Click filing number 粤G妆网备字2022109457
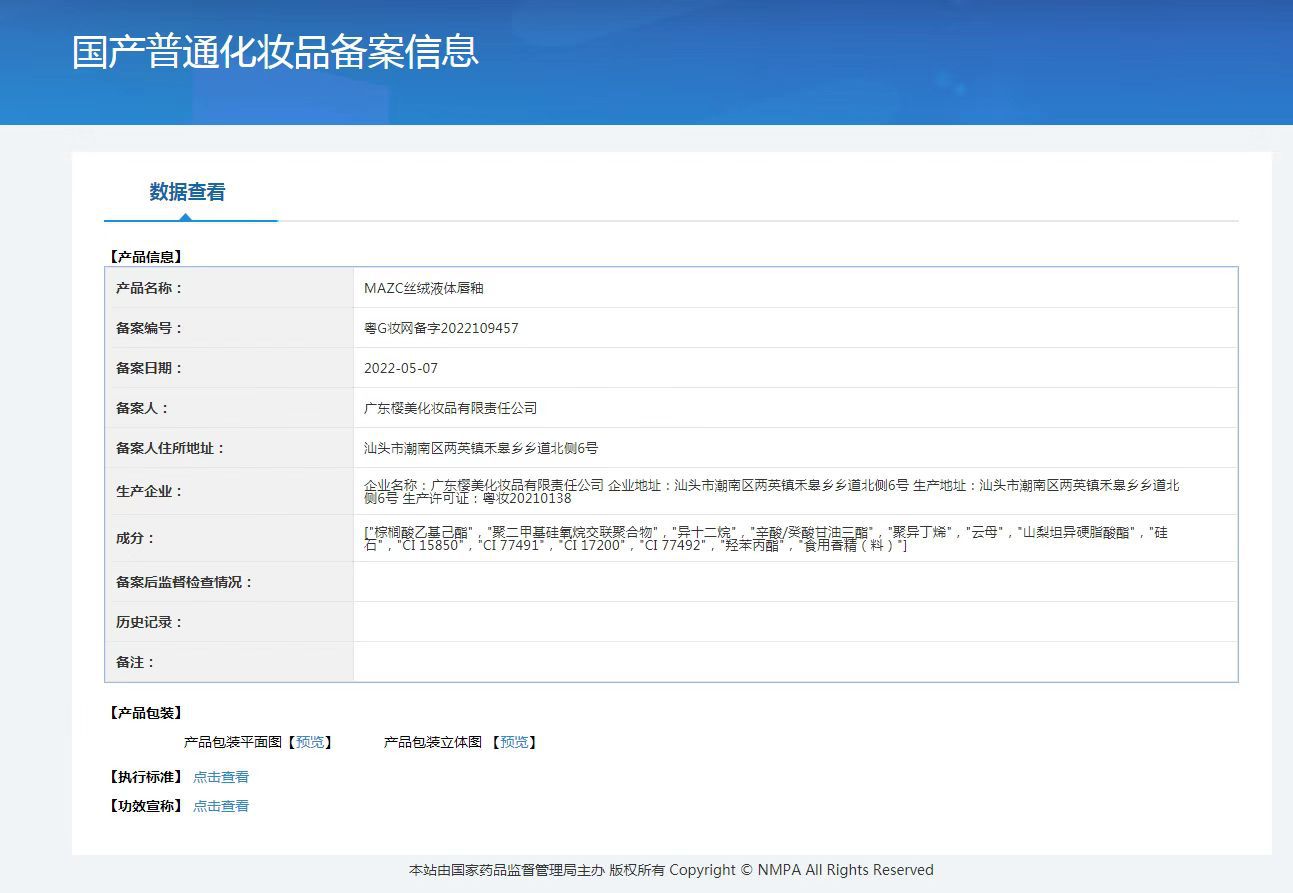 (x=441, y=328)
